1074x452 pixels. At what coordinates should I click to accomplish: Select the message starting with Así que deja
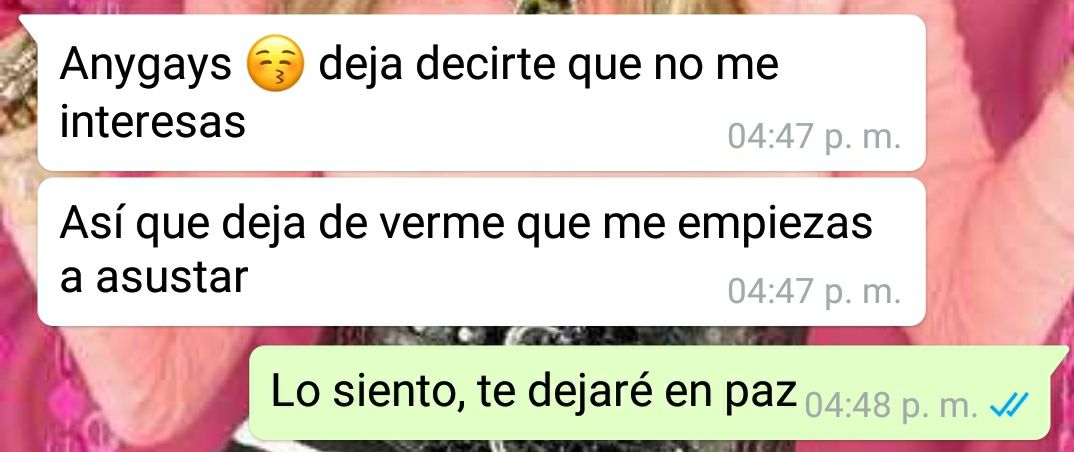coord(482,252)
